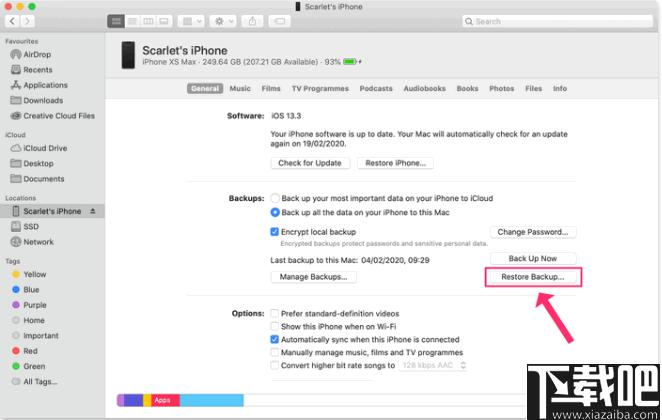
Task: Switch to the General tab
Action: tap(205, 89)
